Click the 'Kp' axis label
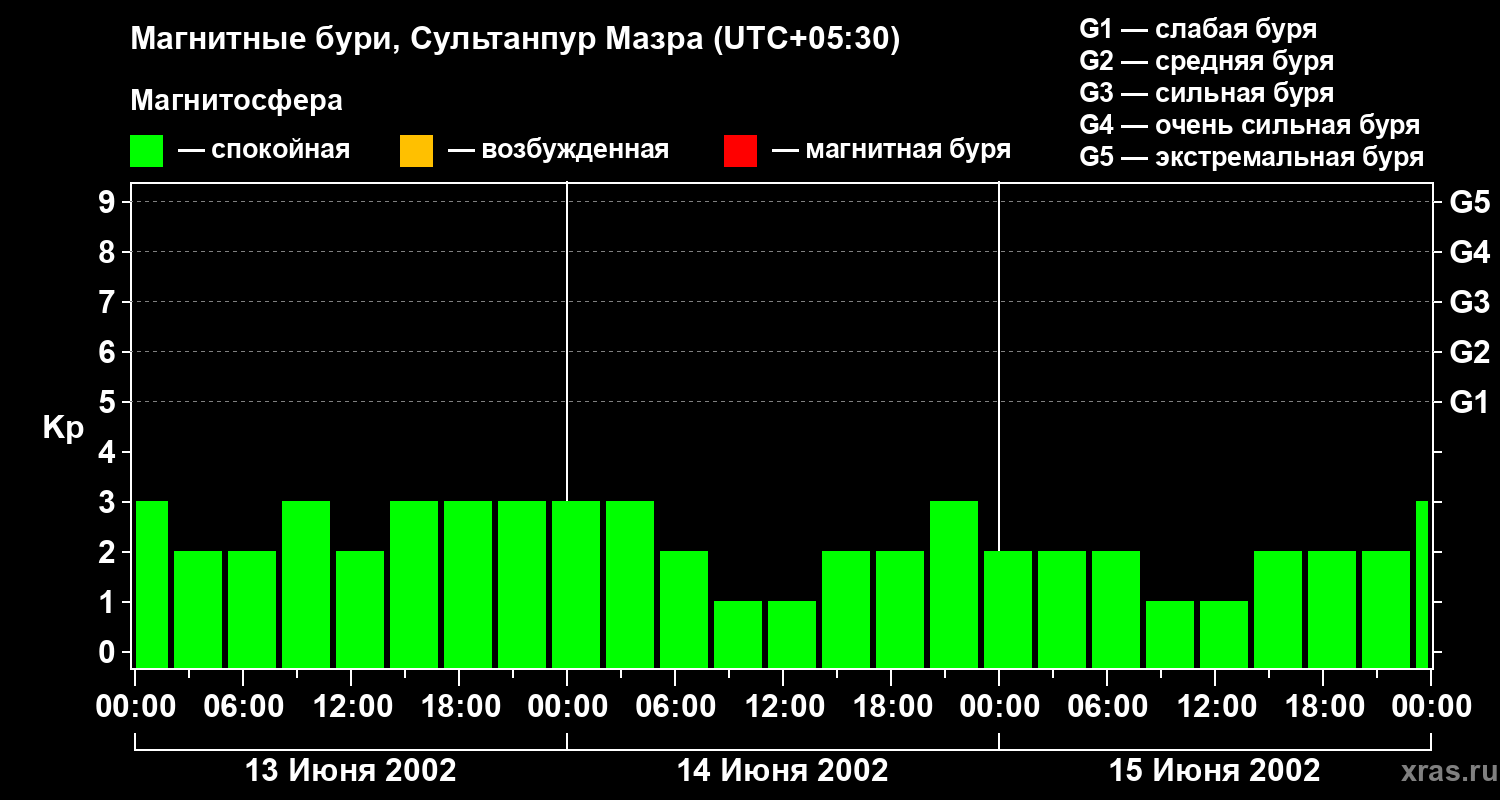Image resolution: width=1500 pixels, height=800 pixels. tap(63, 429)
